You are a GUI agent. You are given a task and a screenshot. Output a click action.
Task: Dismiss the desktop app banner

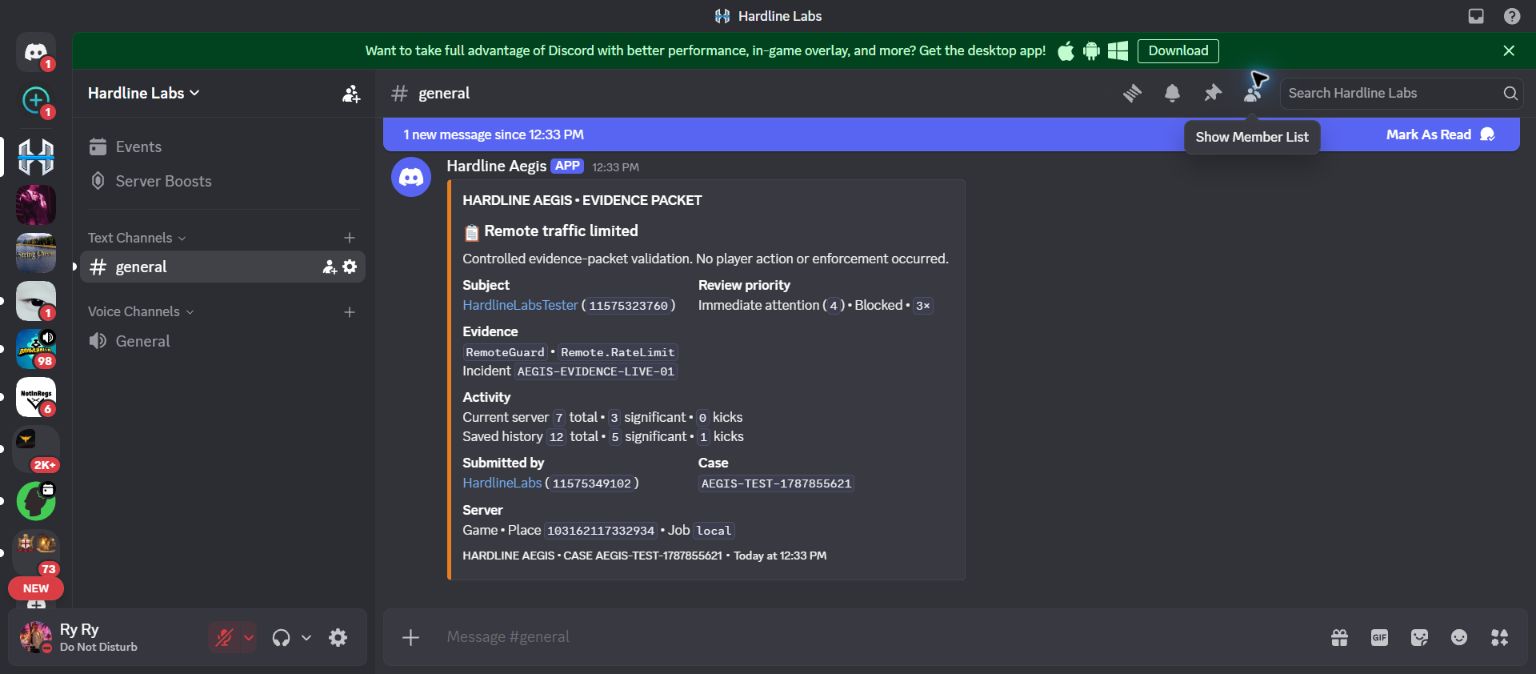[1509, 51]
